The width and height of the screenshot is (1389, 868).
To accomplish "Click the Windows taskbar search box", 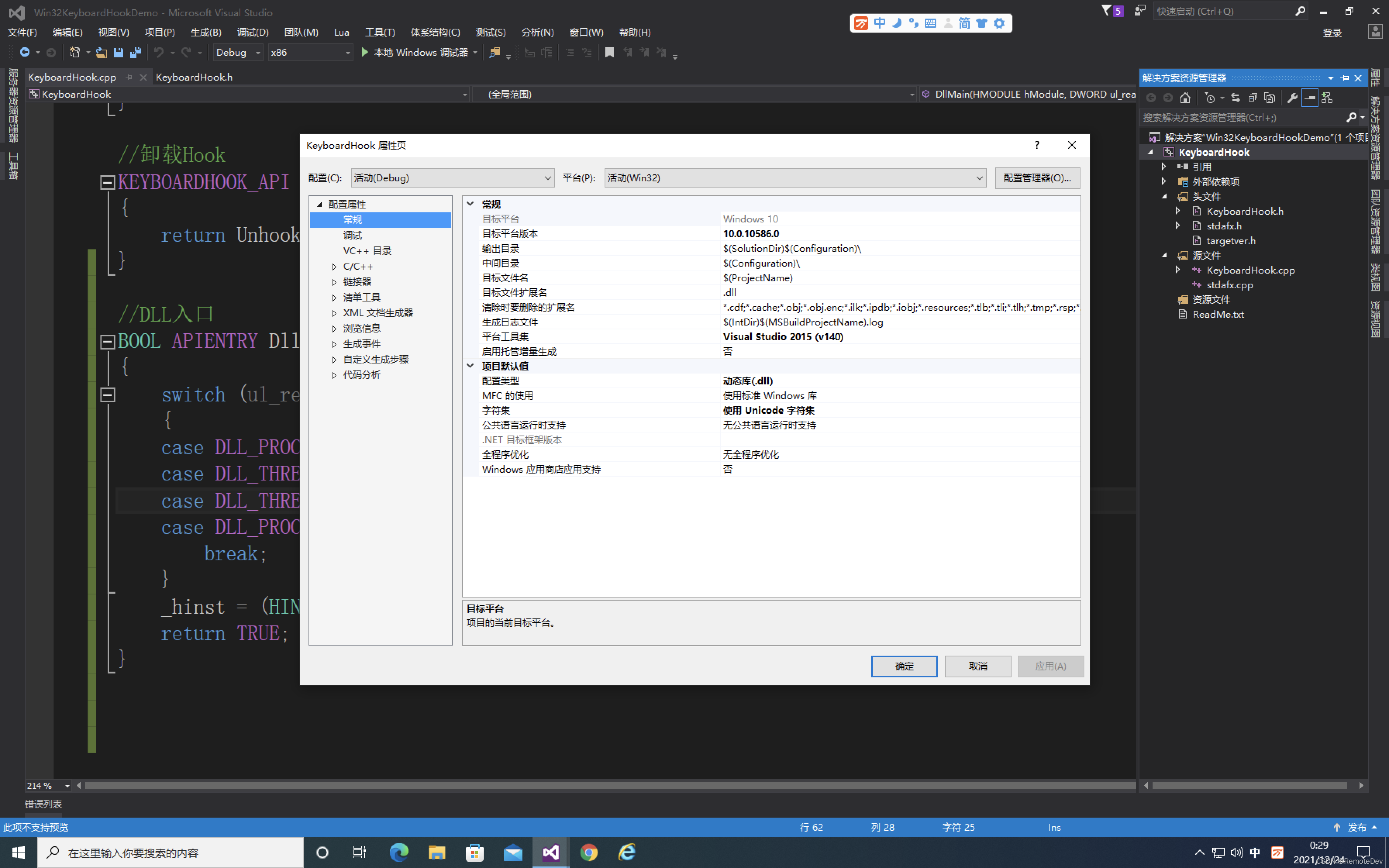I will (171, 852).
